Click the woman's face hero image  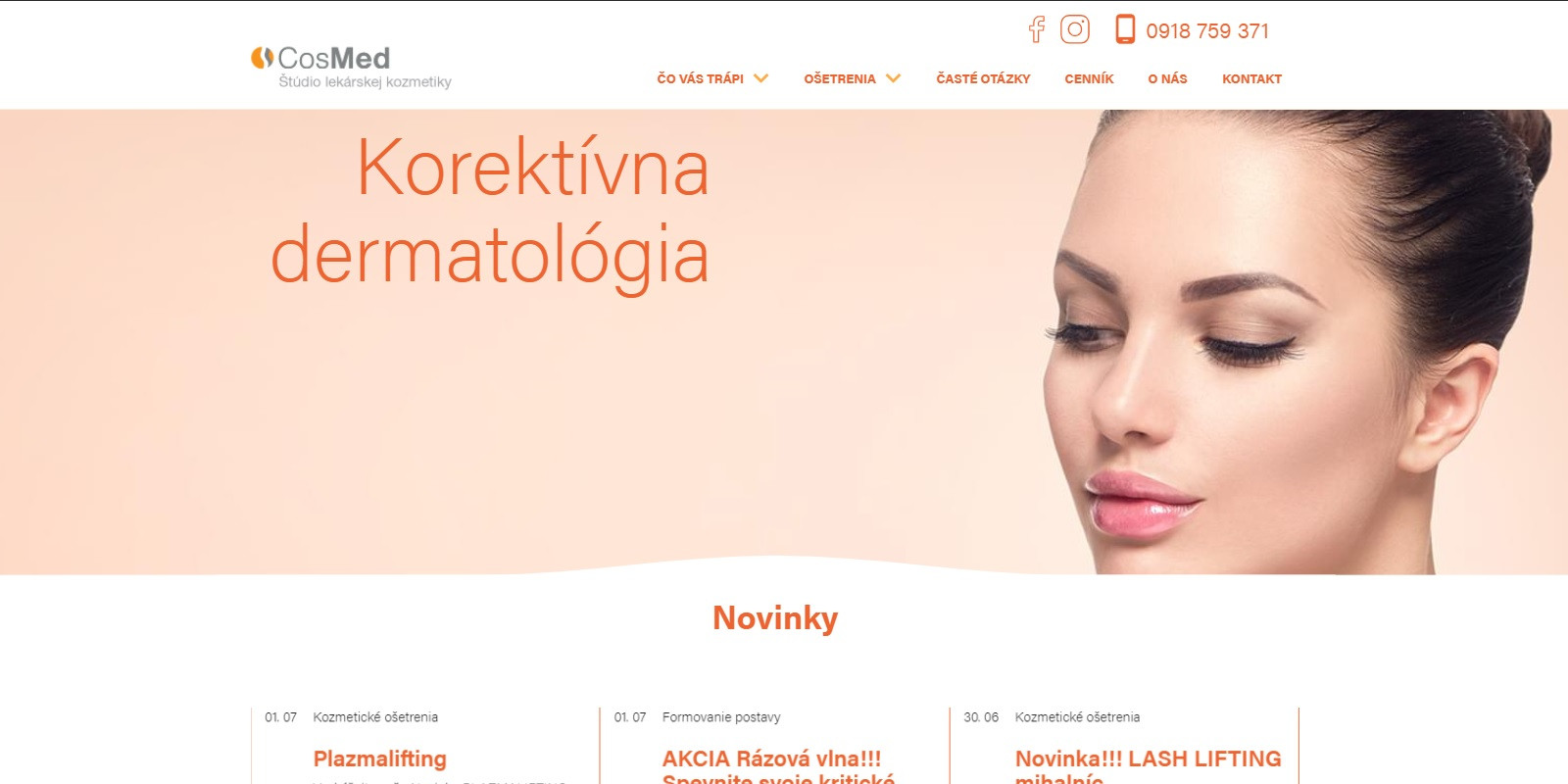1294,341
